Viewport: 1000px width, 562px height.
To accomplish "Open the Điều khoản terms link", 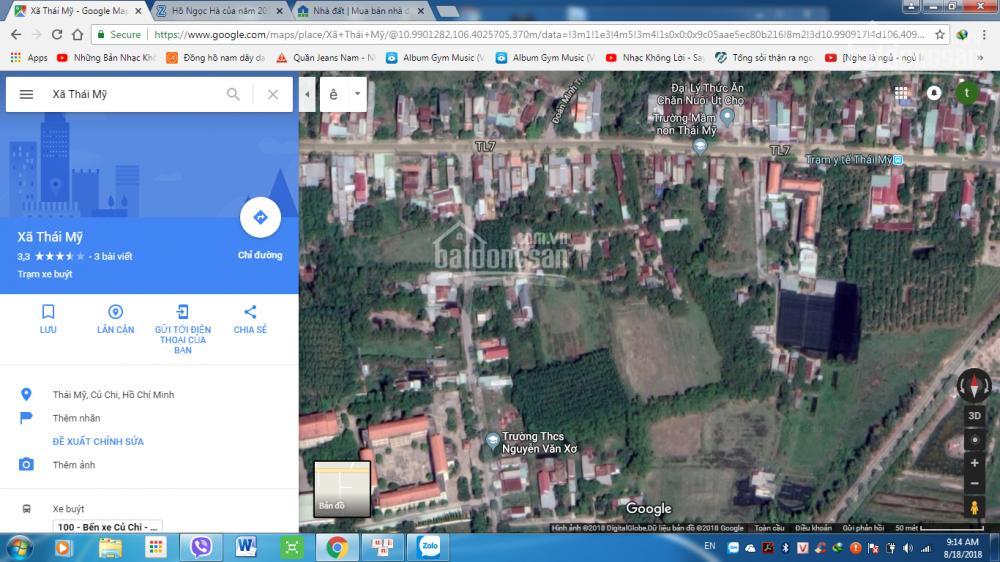I will 813,528.
